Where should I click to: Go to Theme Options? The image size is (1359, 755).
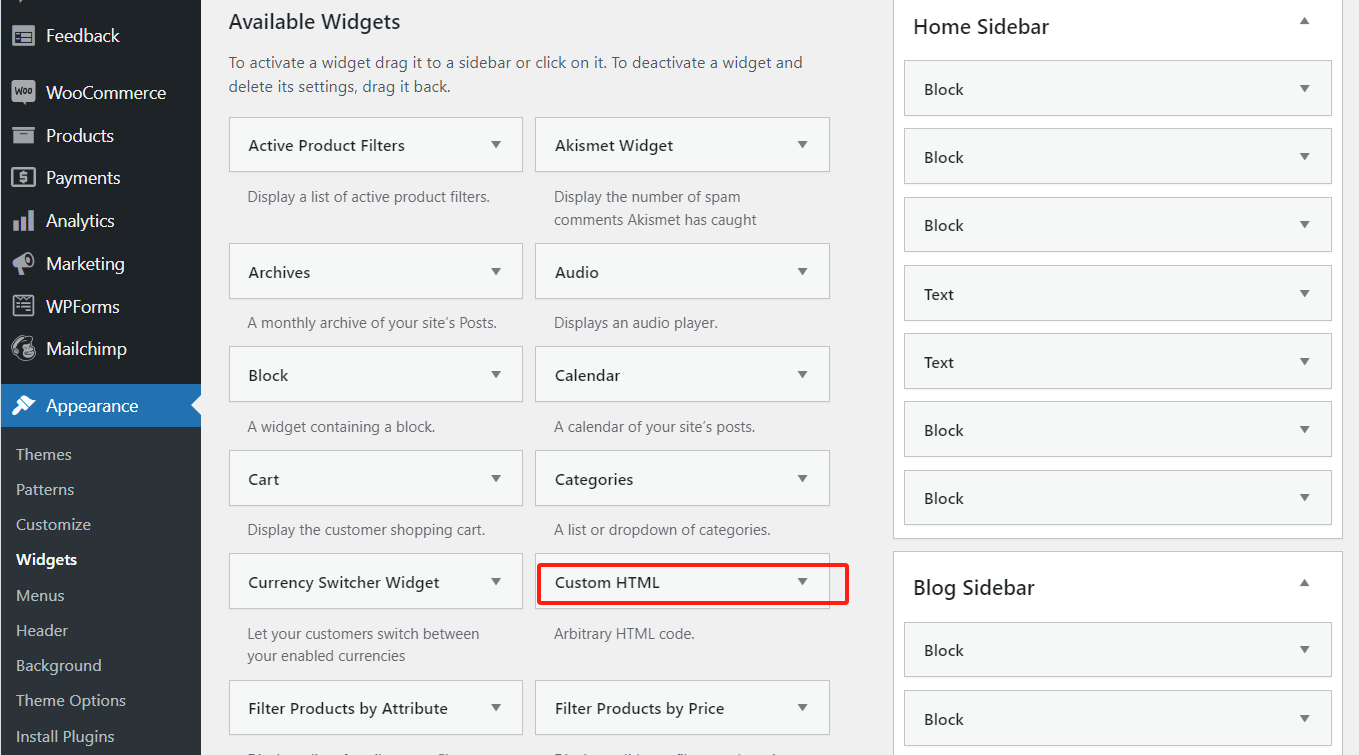click(70, 700)
